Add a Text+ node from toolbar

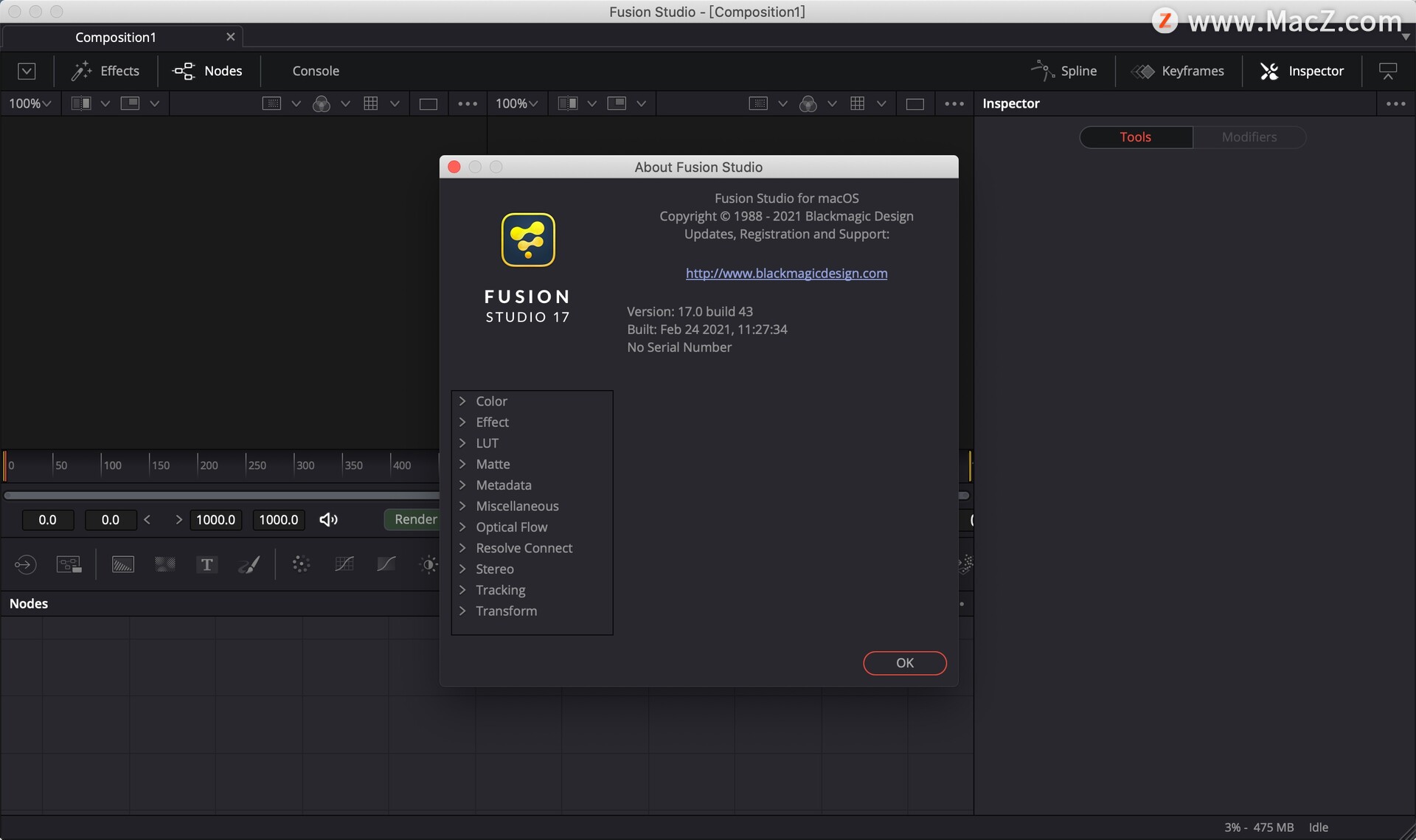click(206, 565)
